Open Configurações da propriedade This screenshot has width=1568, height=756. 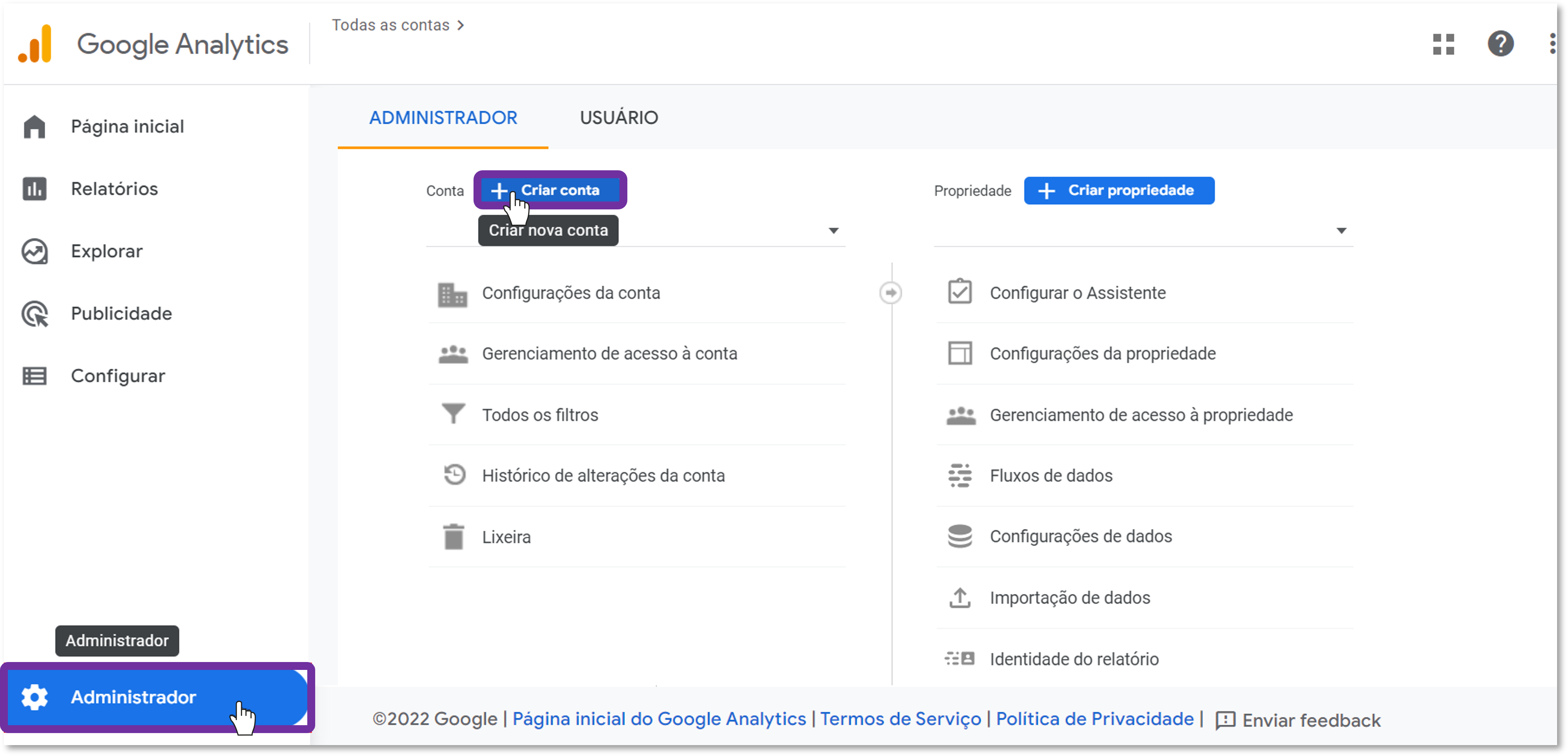tap(1145, 354)
